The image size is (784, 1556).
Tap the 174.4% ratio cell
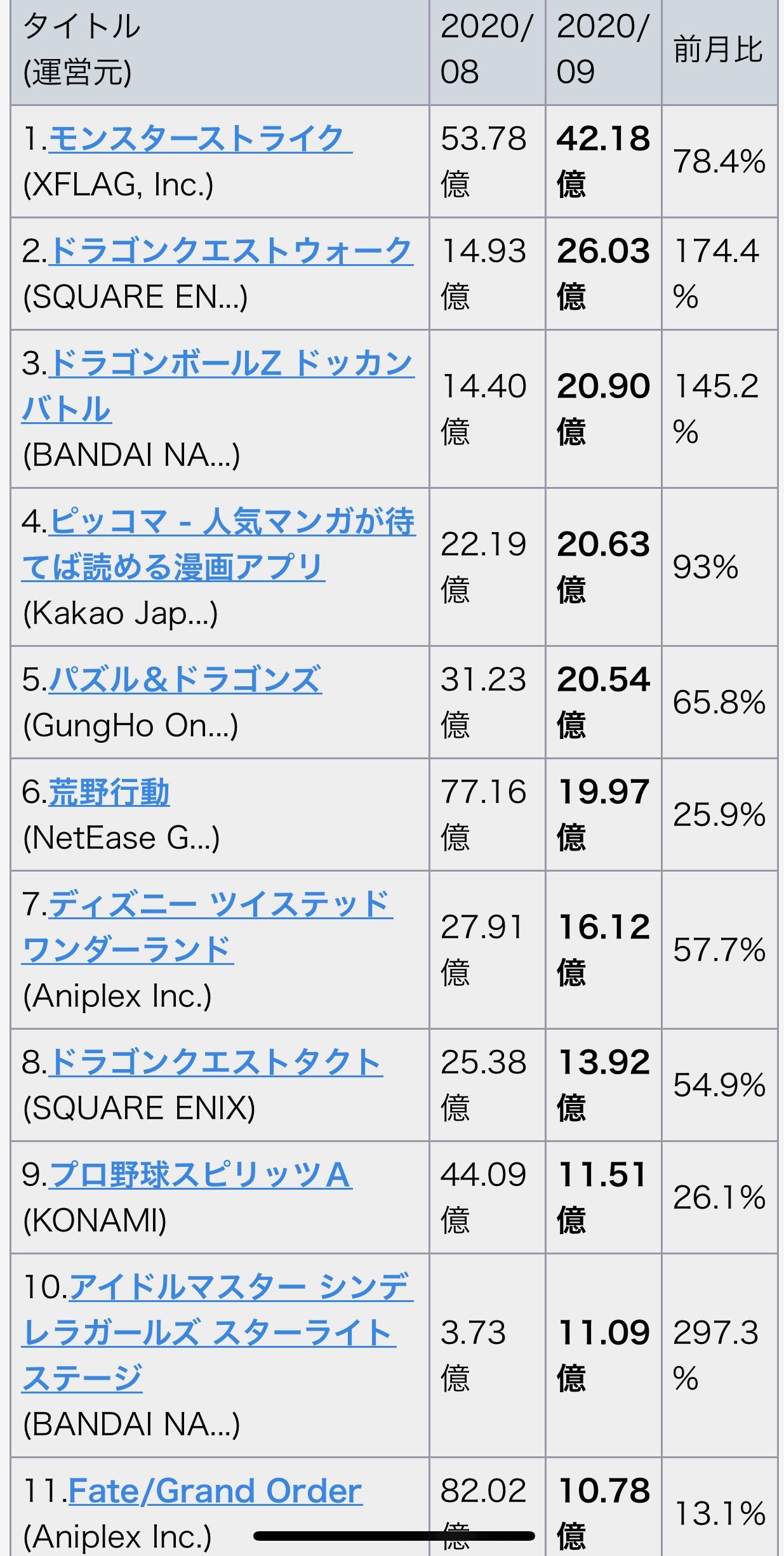(x=719, y=274)
